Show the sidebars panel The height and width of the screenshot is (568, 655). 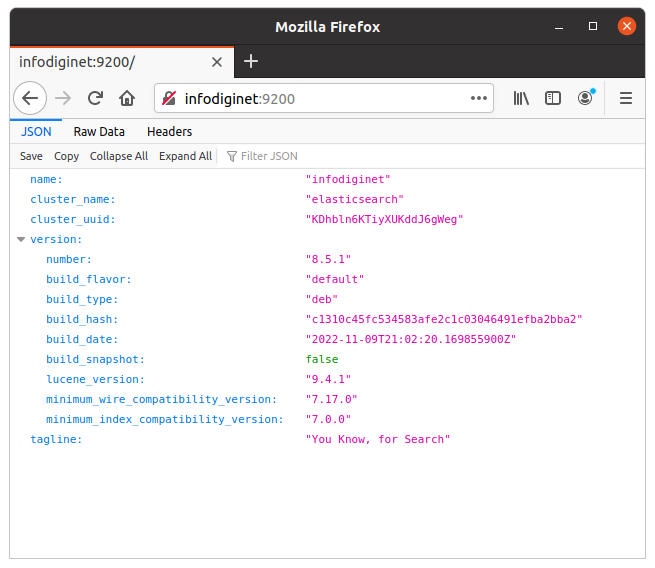tap(553, 99)
